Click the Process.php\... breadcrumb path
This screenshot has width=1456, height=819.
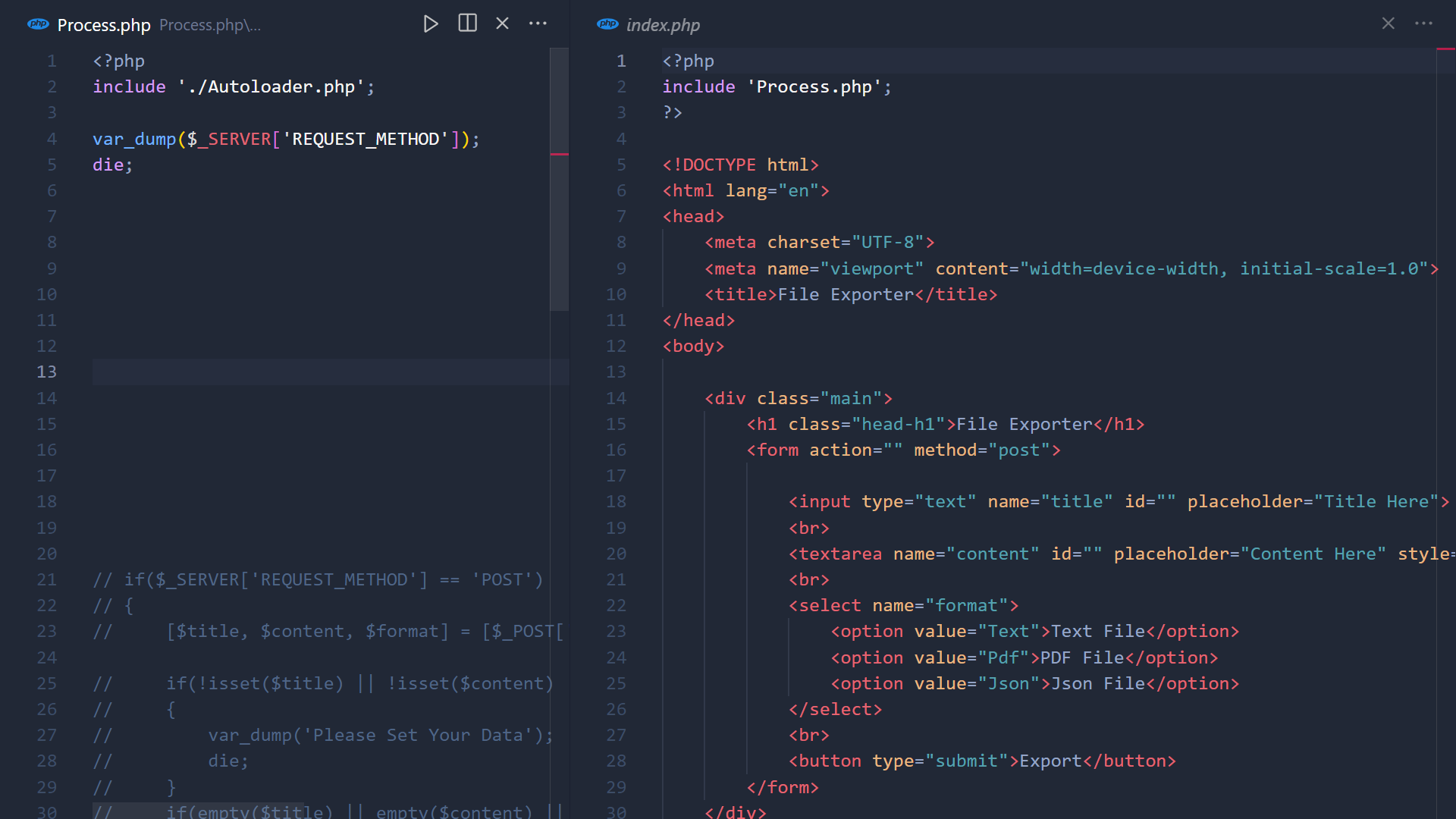click(x=210, y=25)
